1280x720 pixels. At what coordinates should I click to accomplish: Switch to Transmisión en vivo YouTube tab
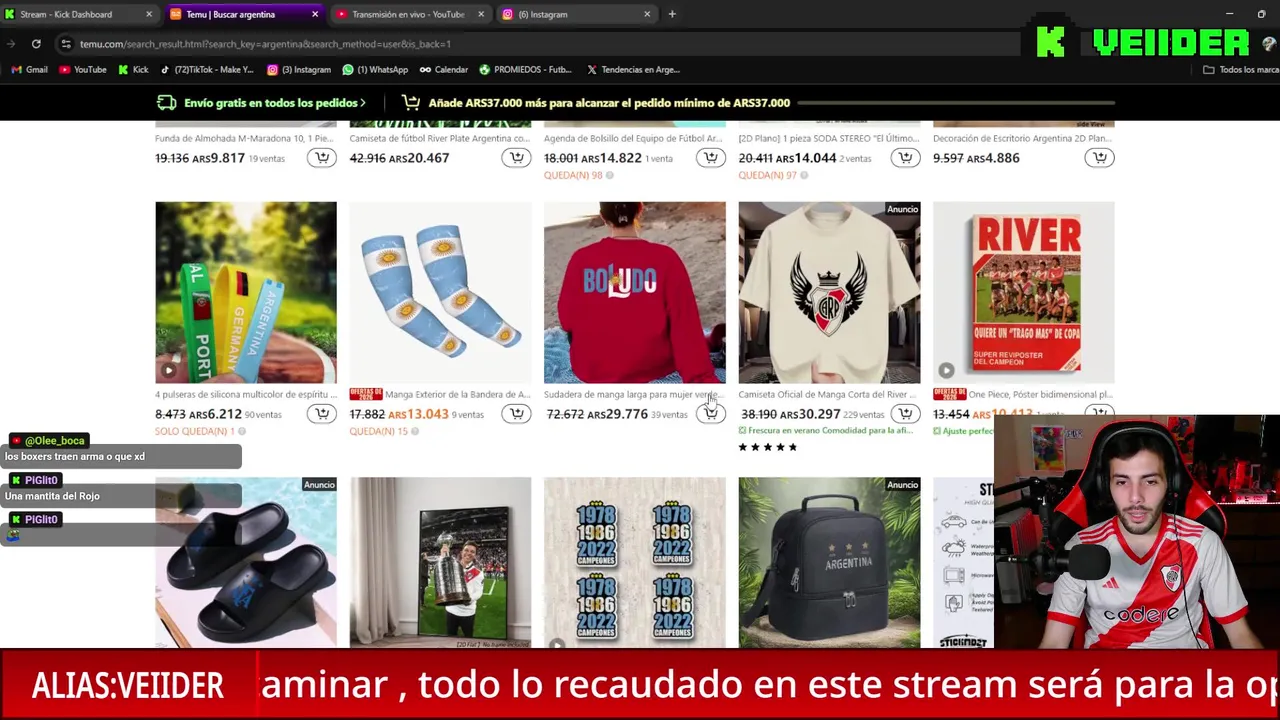tap(408, 14)
